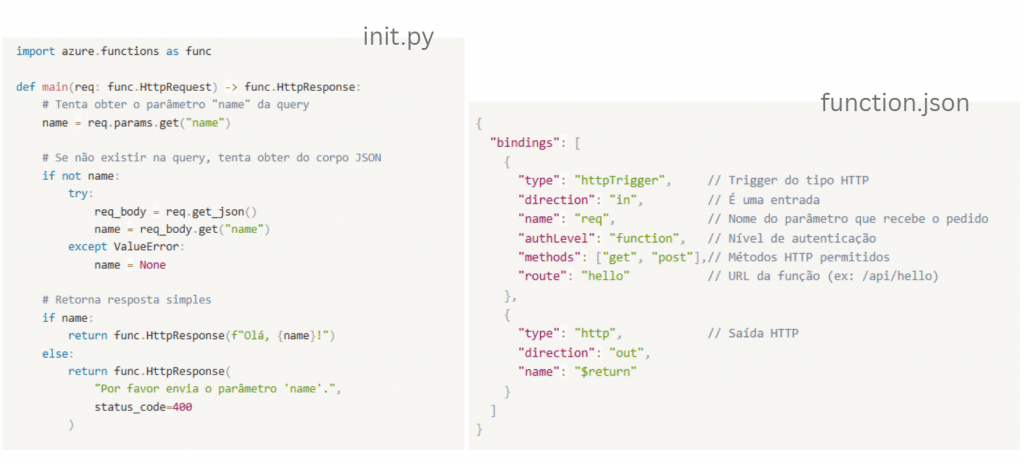
Task: Click the def main function definition
Action: click(x=190, y=87)
